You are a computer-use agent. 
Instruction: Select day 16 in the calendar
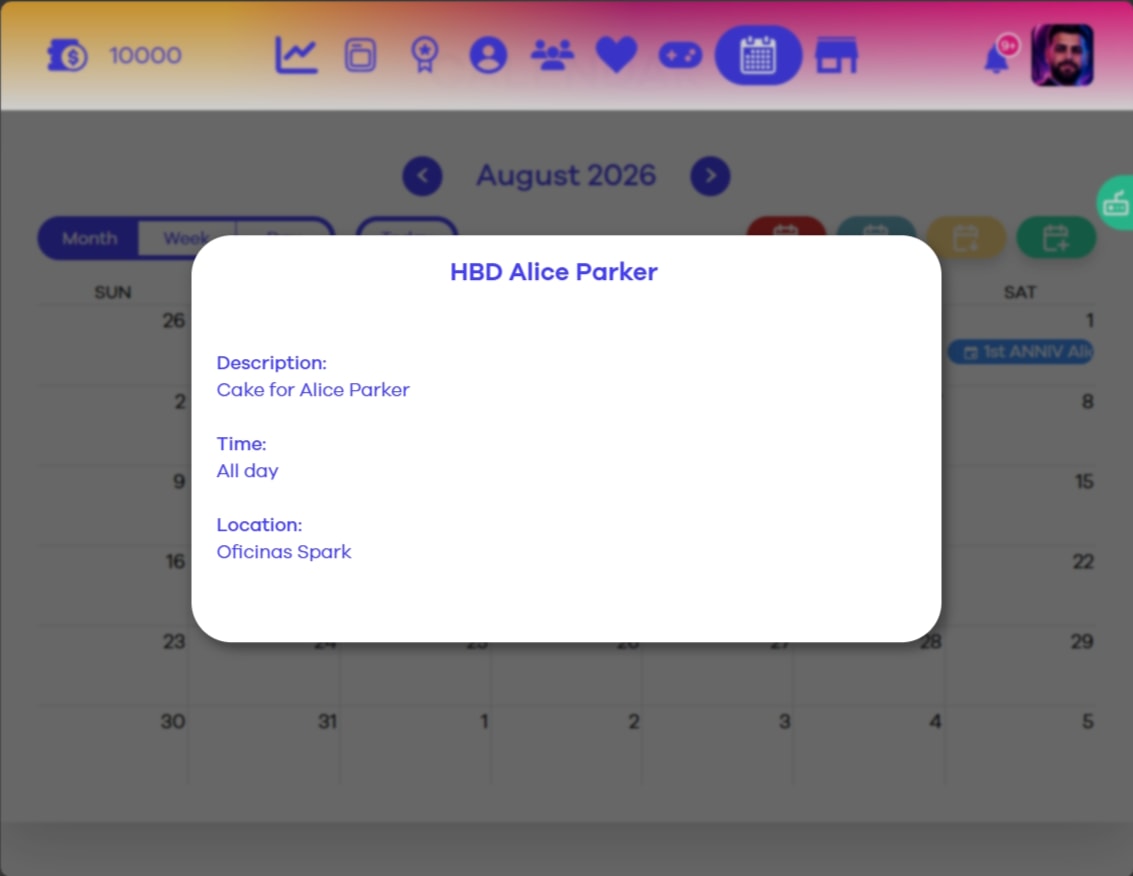(175, 562)
